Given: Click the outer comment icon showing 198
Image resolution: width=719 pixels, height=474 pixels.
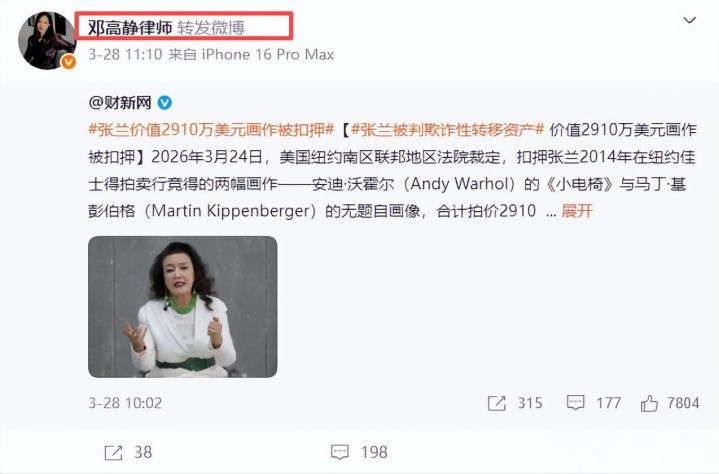Looking at the screenshot, I should point(340,453).
